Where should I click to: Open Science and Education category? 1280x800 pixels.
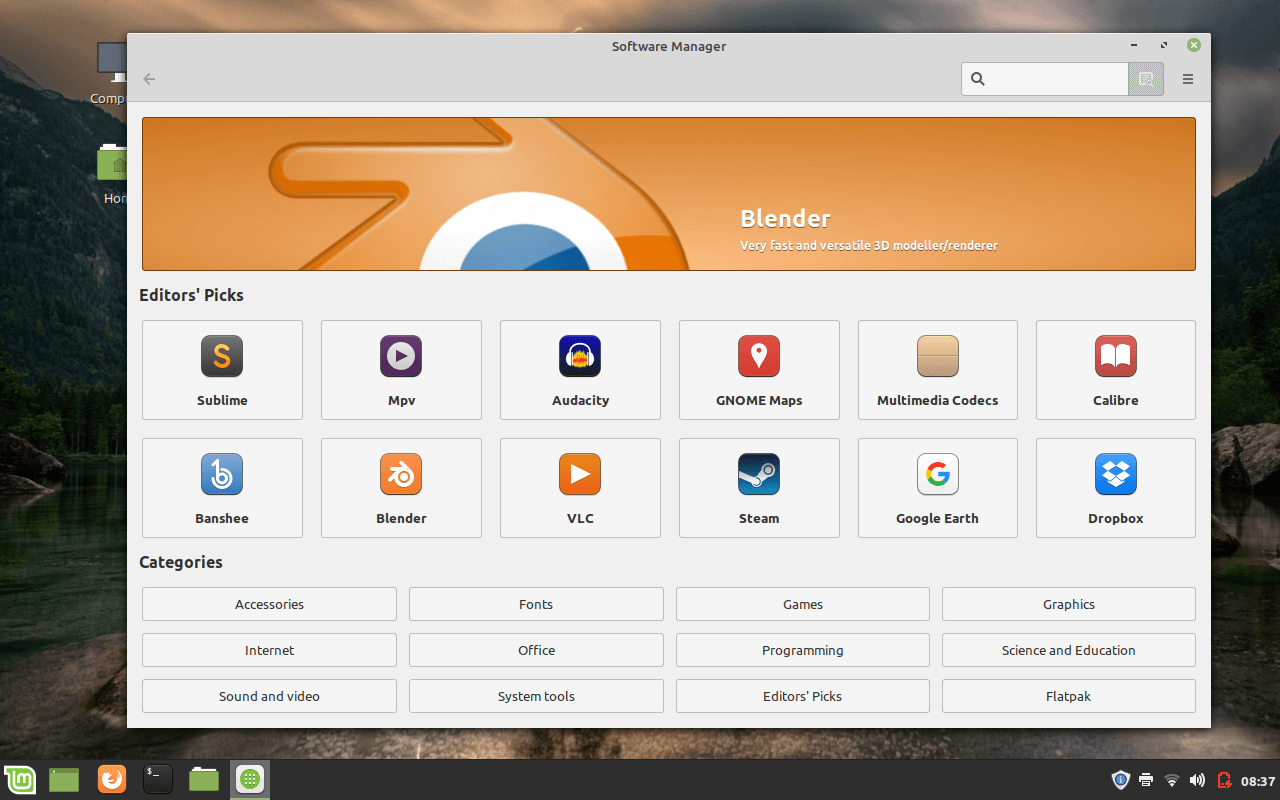click(x=1069, y=650)
